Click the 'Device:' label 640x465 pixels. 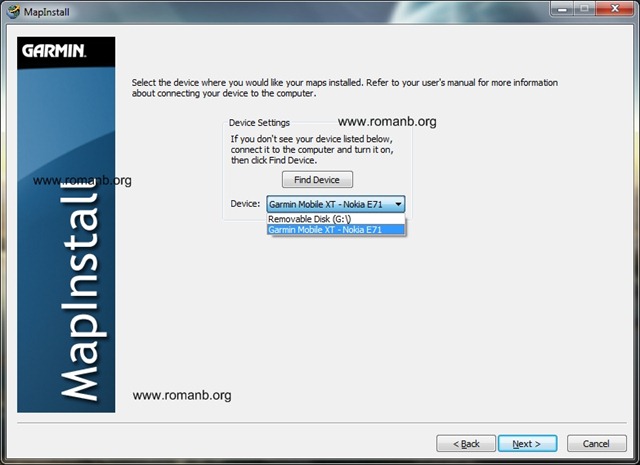pyautogui.click(x=245, y=204)
